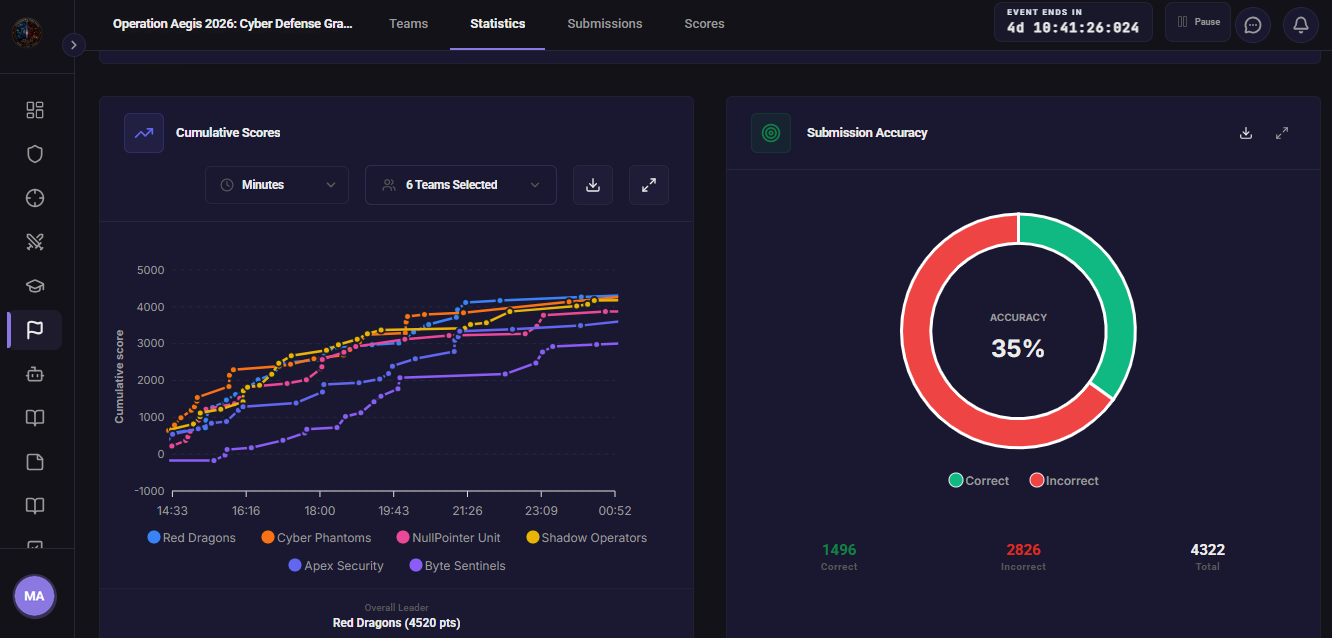Click the Red Dragons (4520 pts) leader text
The image size is (1332, 638).
point(396,623)
